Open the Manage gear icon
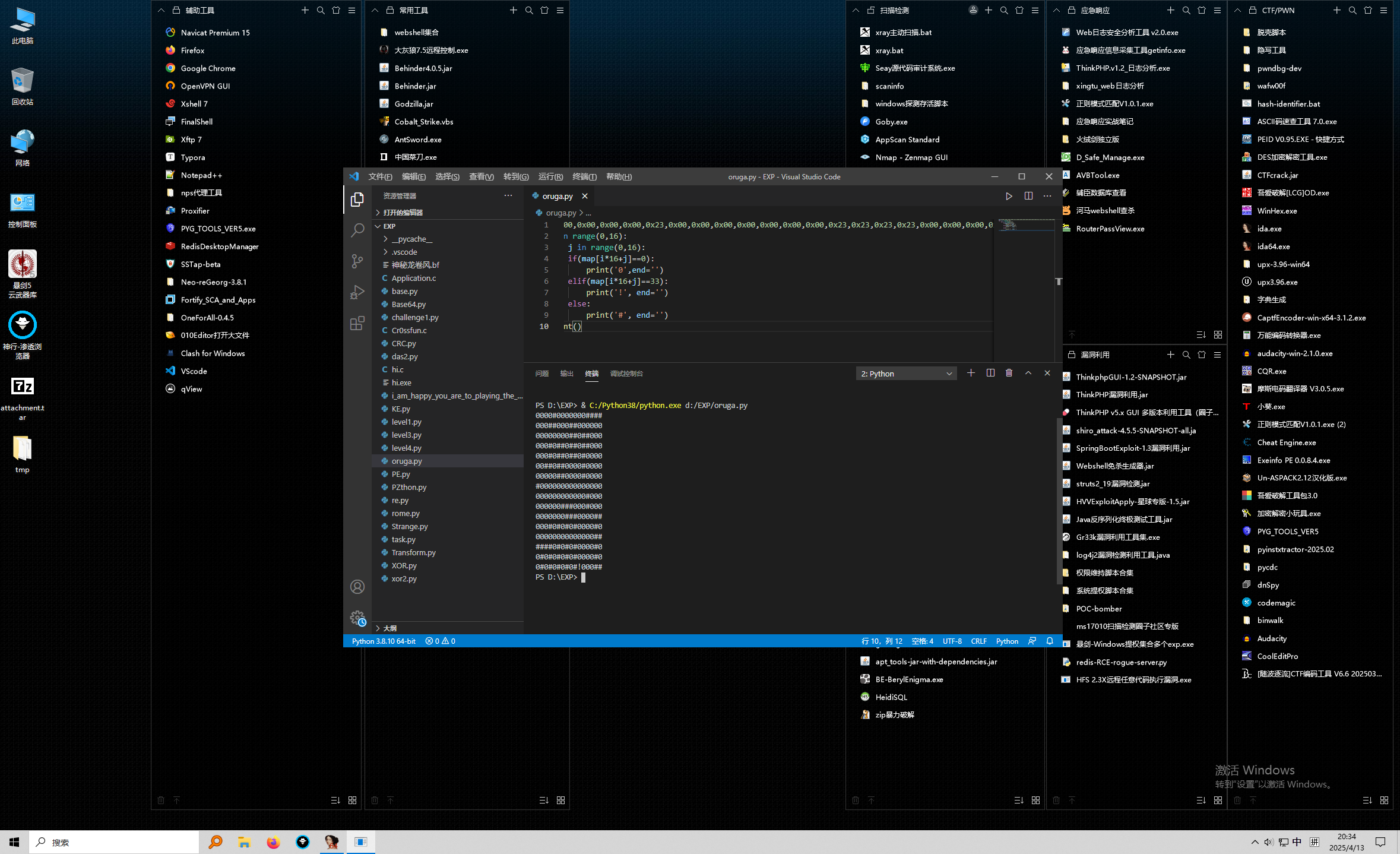 tap(357, 618)
